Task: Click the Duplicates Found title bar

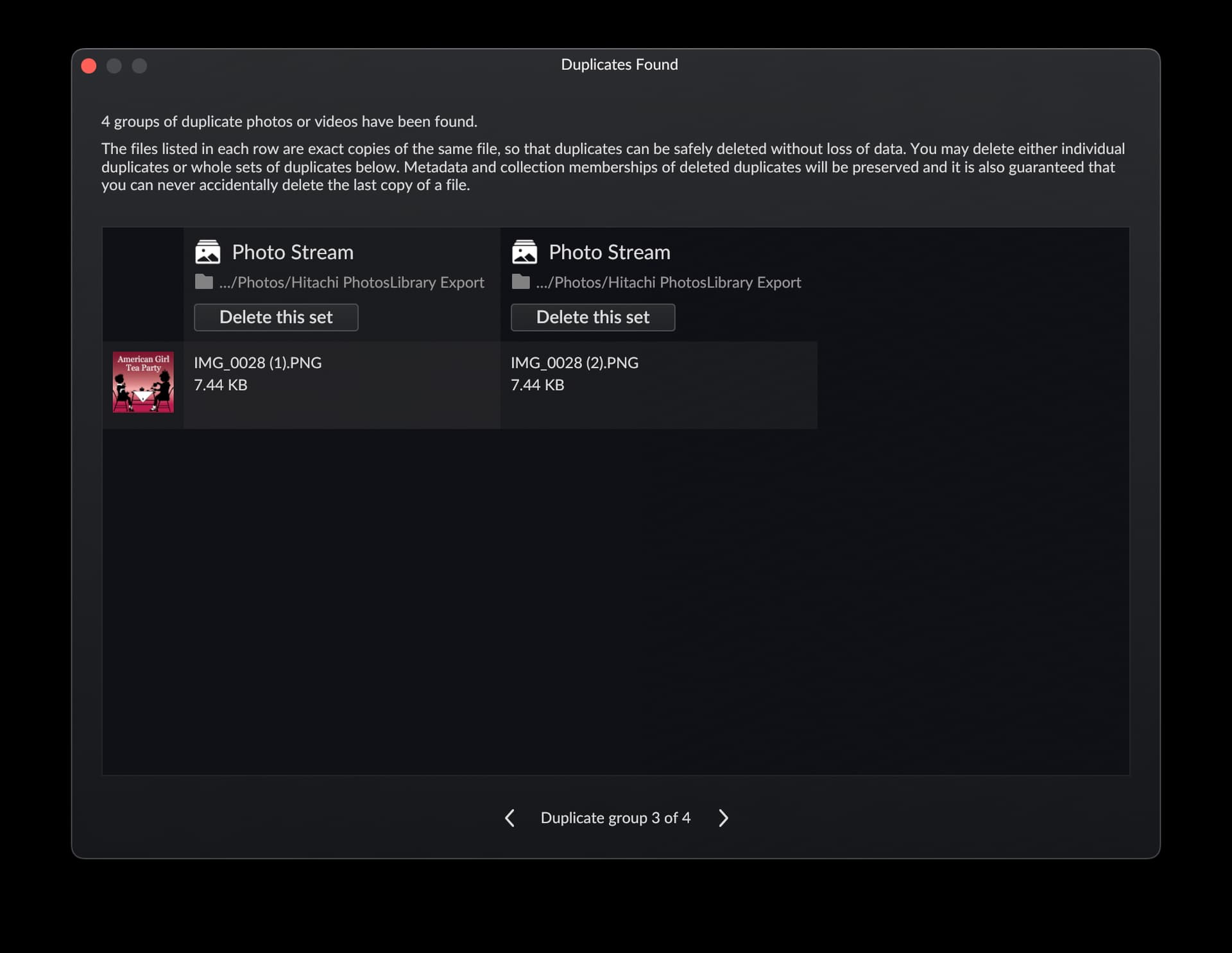Action: (619, 65)
